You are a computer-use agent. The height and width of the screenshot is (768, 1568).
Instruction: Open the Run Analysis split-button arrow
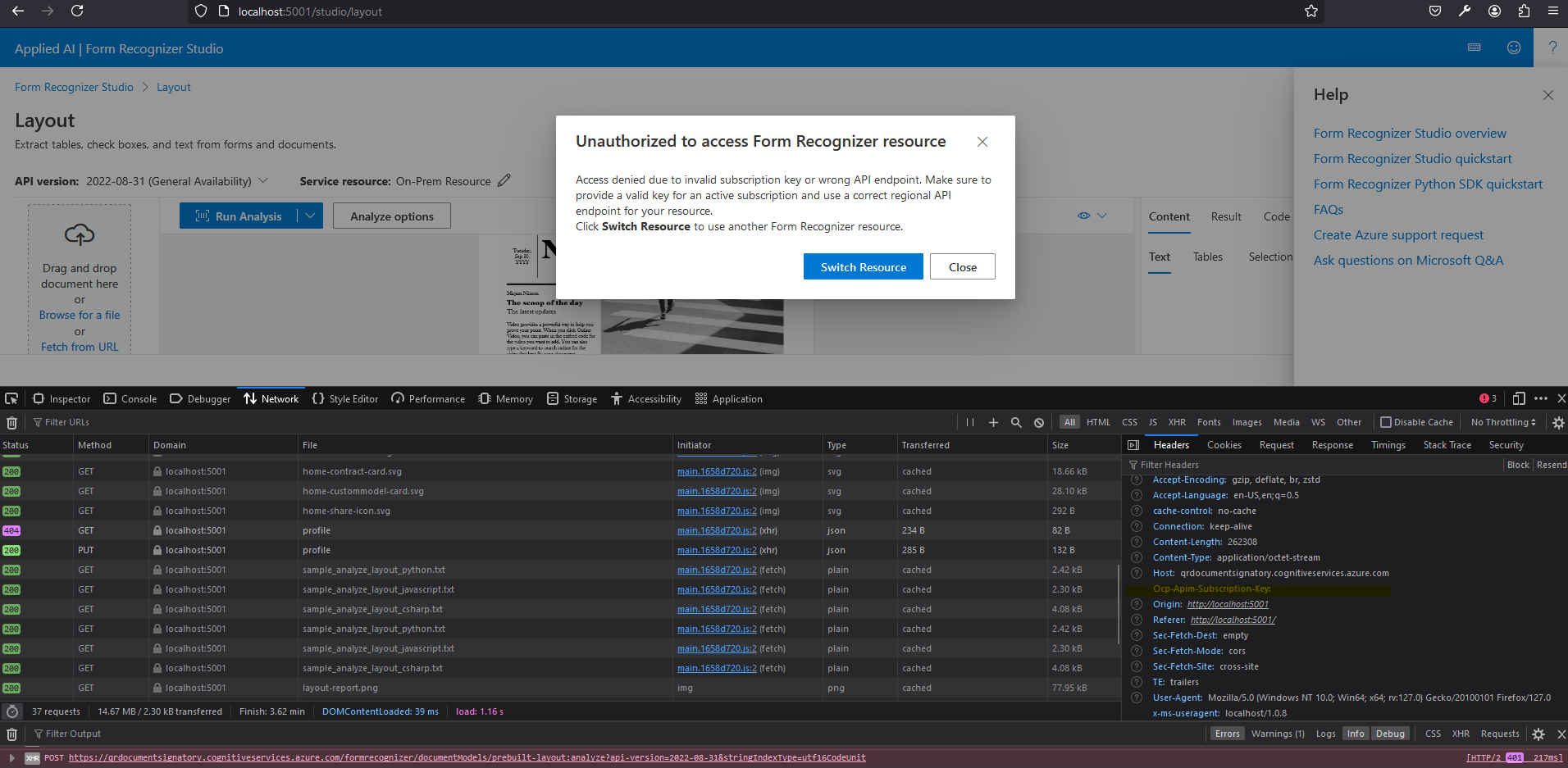(x=310, y=216)
